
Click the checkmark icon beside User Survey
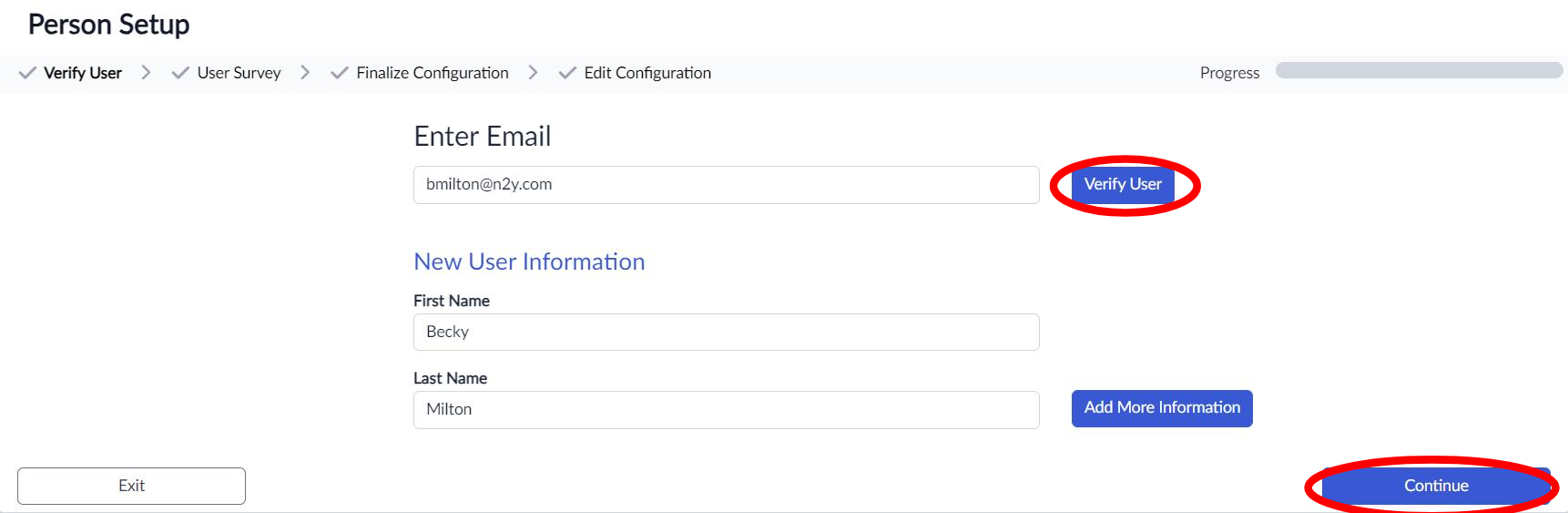[x=180, y=73]
